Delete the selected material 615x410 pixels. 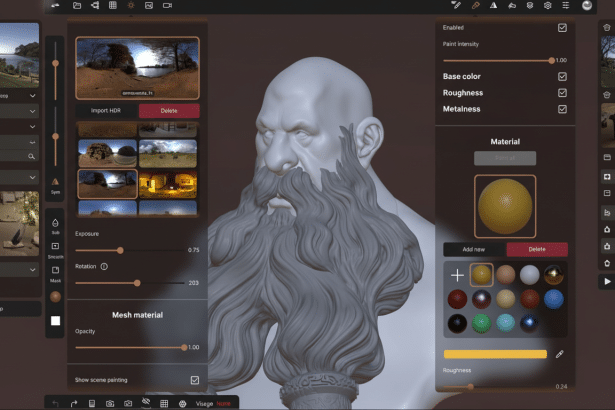[537, 249]
